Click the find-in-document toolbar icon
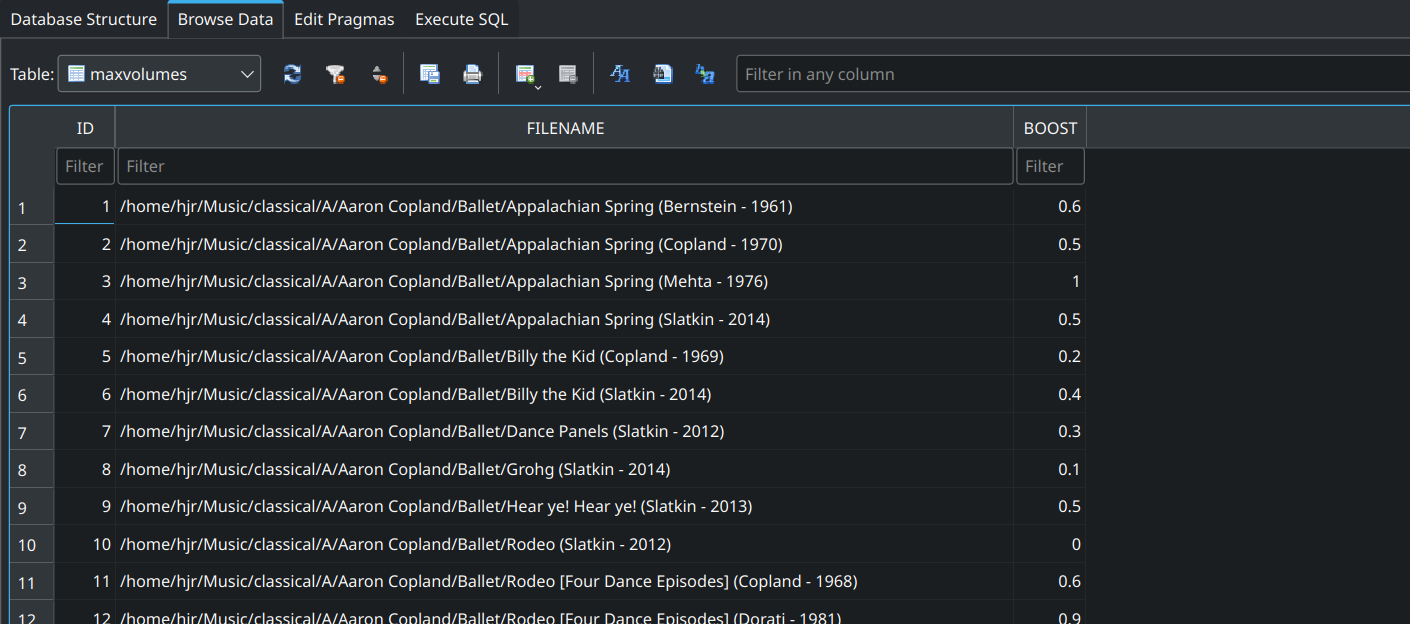Screen dimensions: 1410x624 pyautogui.click(x=662, y=73)
